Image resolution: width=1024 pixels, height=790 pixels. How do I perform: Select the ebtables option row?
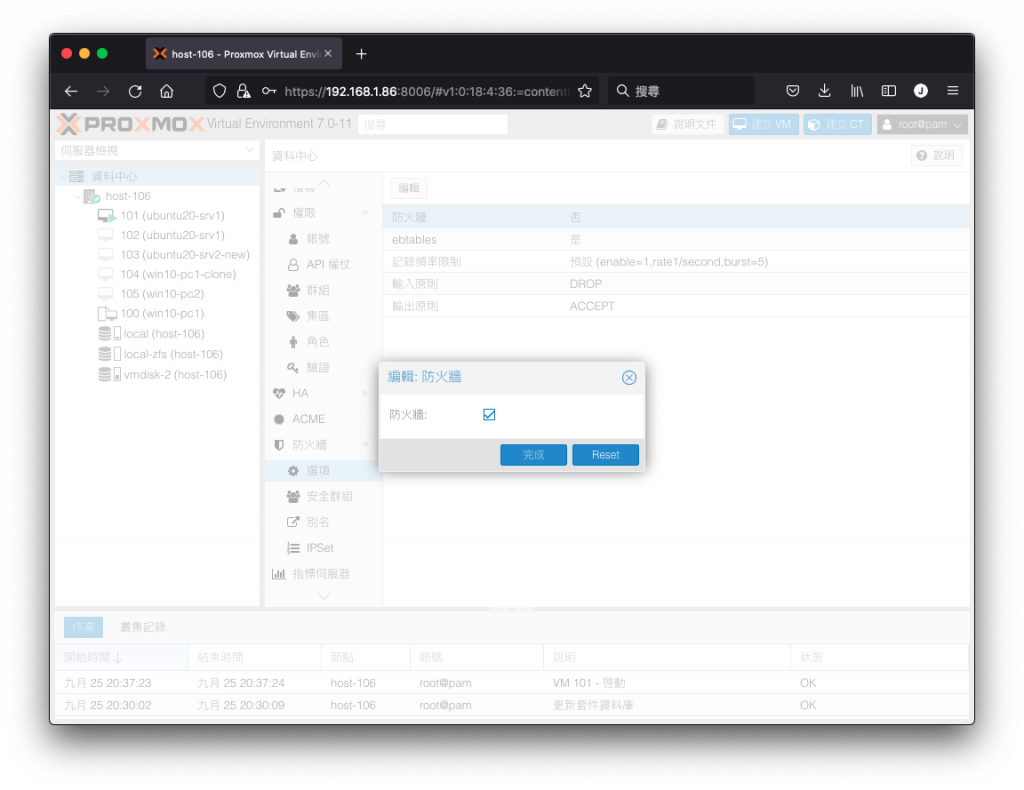click(676, 240)
